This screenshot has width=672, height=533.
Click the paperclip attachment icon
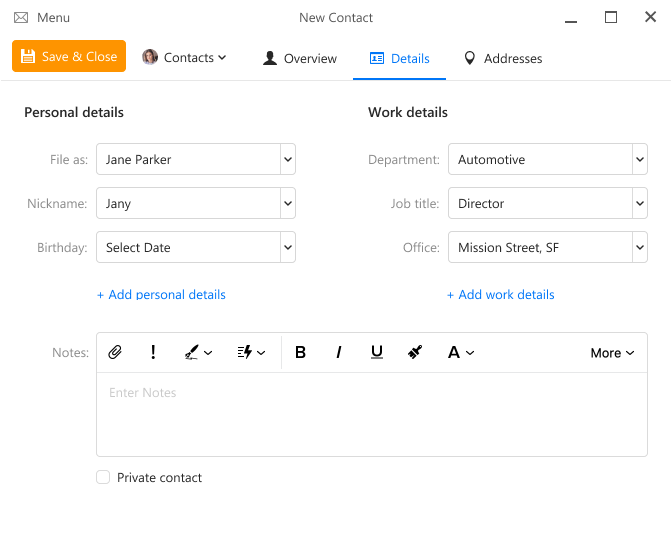click(x=115, y=352)
